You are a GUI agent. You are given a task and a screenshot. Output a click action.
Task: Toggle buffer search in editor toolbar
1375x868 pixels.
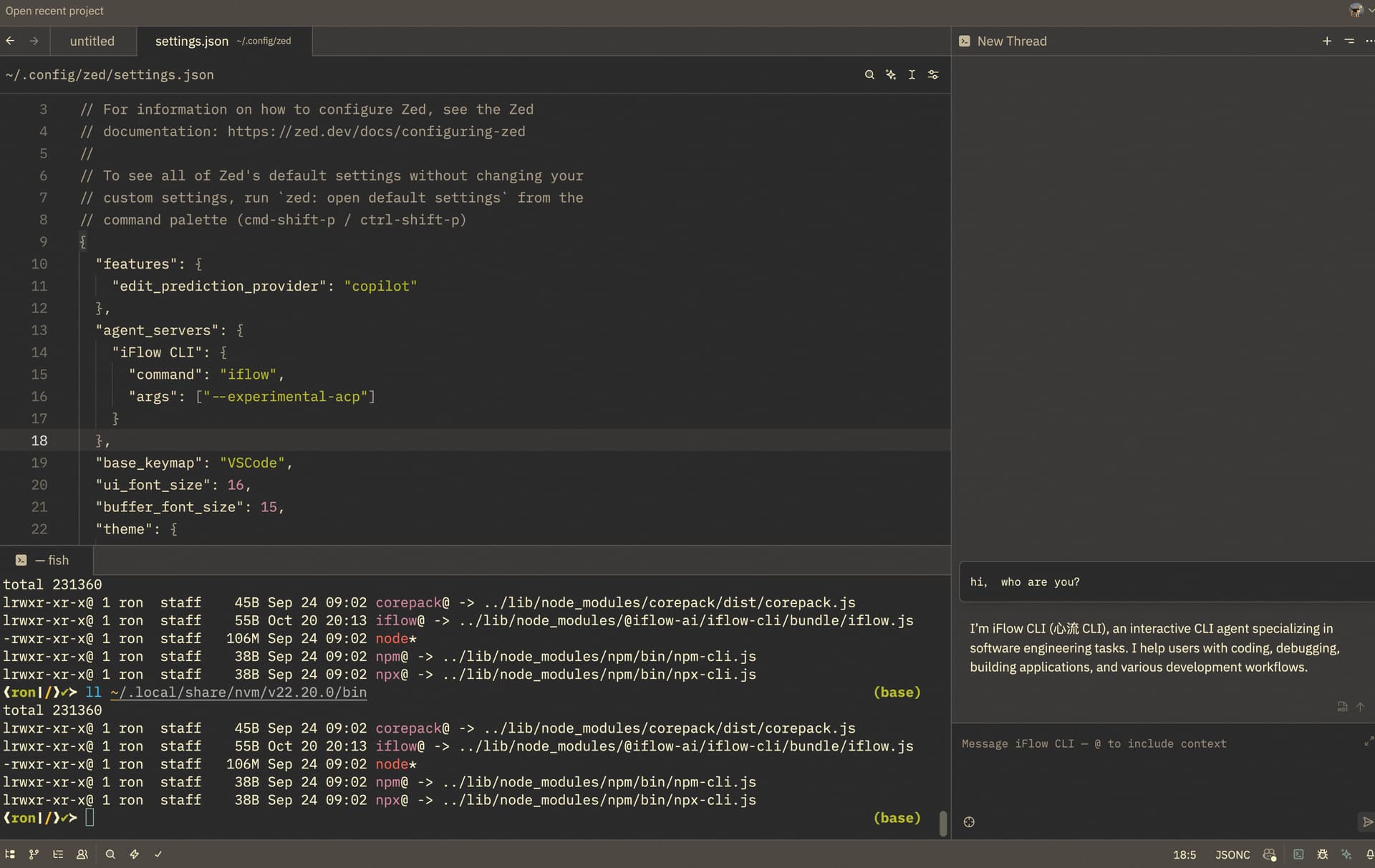(869, 74)
